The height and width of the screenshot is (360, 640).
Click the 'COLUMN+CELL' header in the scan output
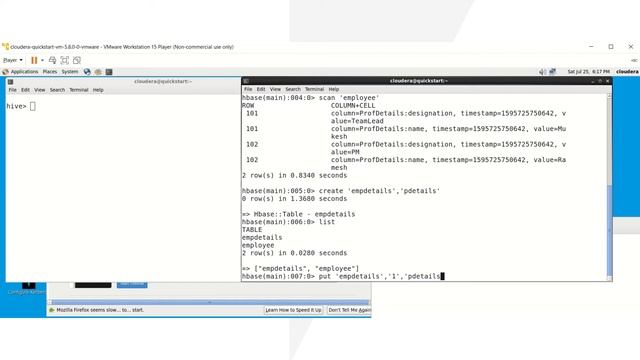pos(353,106)
